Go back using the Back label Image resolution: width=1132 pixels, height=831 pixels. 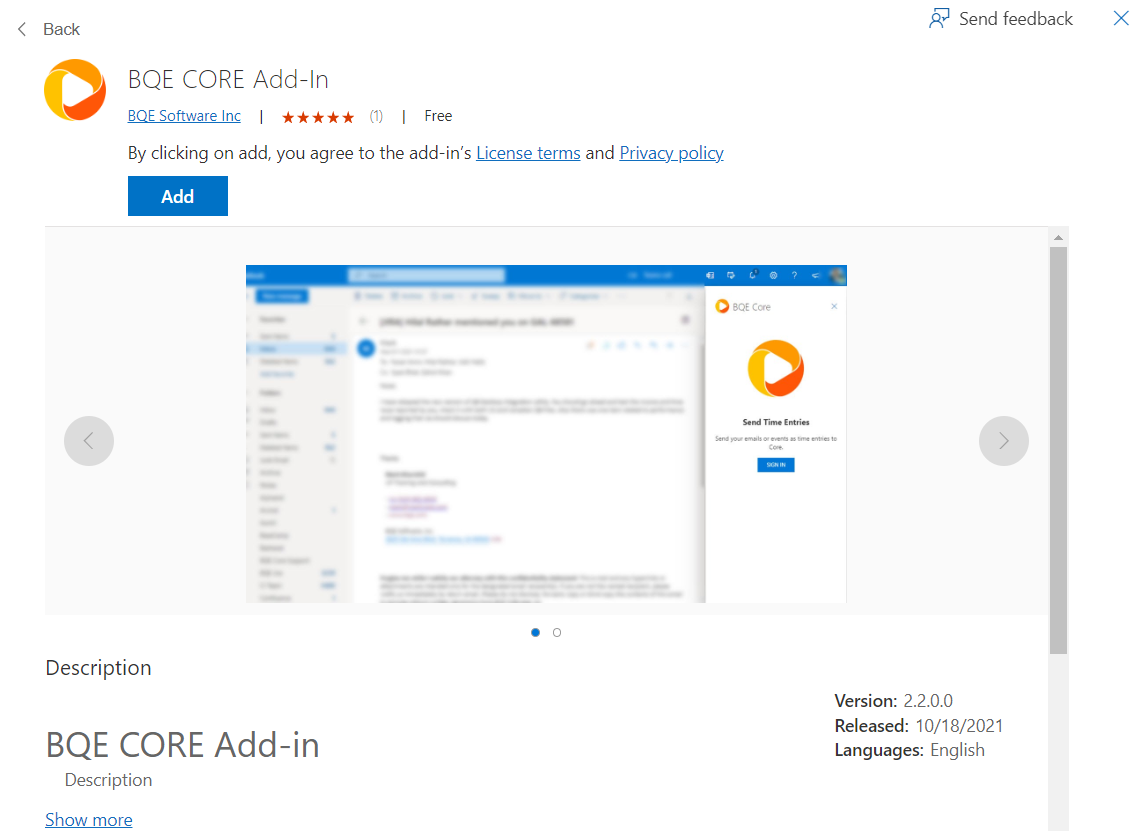pyautogui.click(x=61, y=29)
